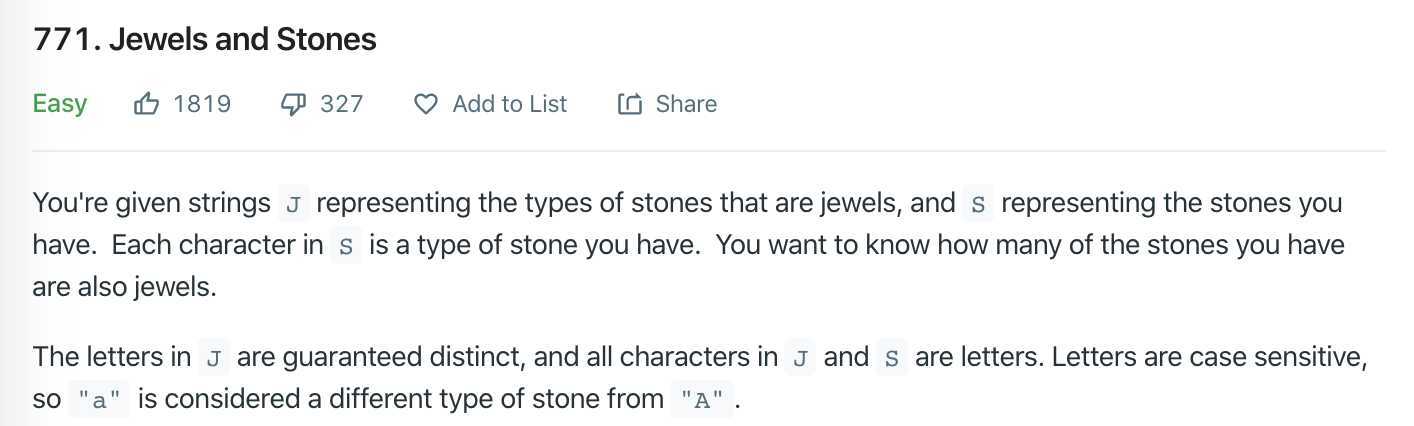
Task: Click the J code tag after "The letters in"
Action: point(213,358)
